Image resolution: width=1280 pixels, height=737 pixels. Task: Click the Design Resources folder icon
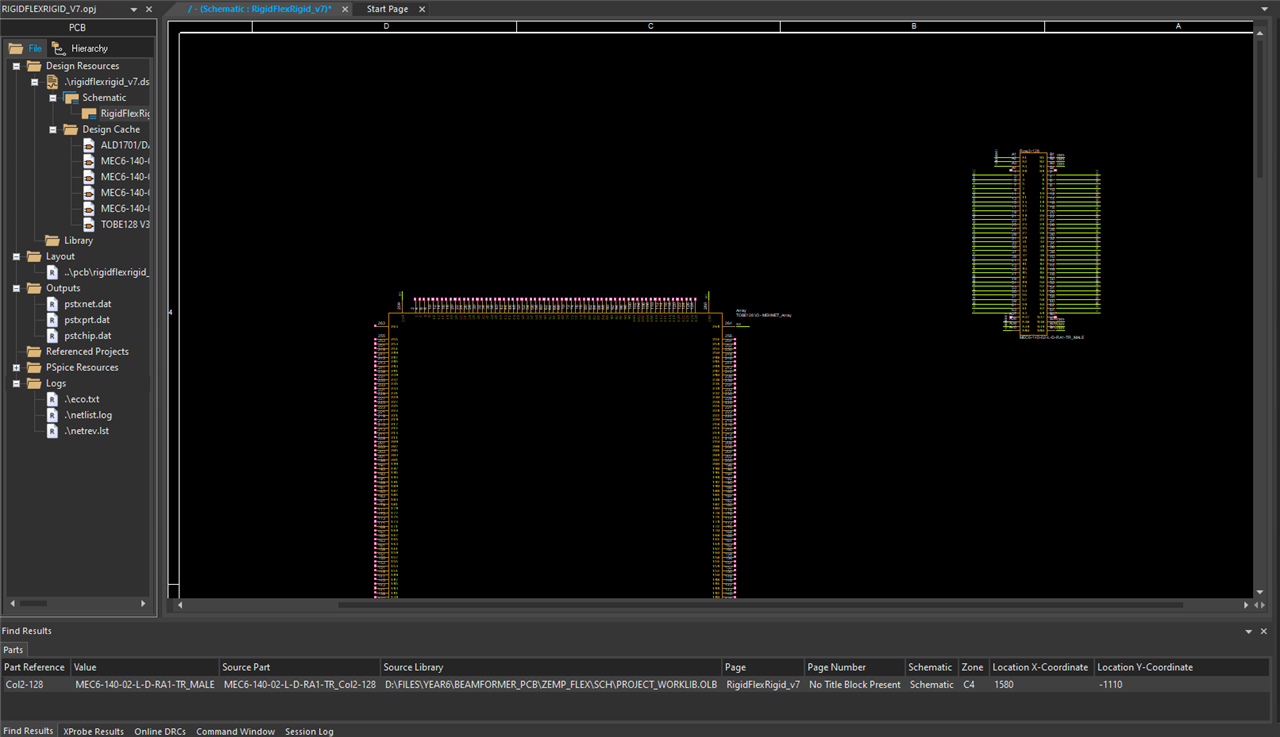[34, 66]
